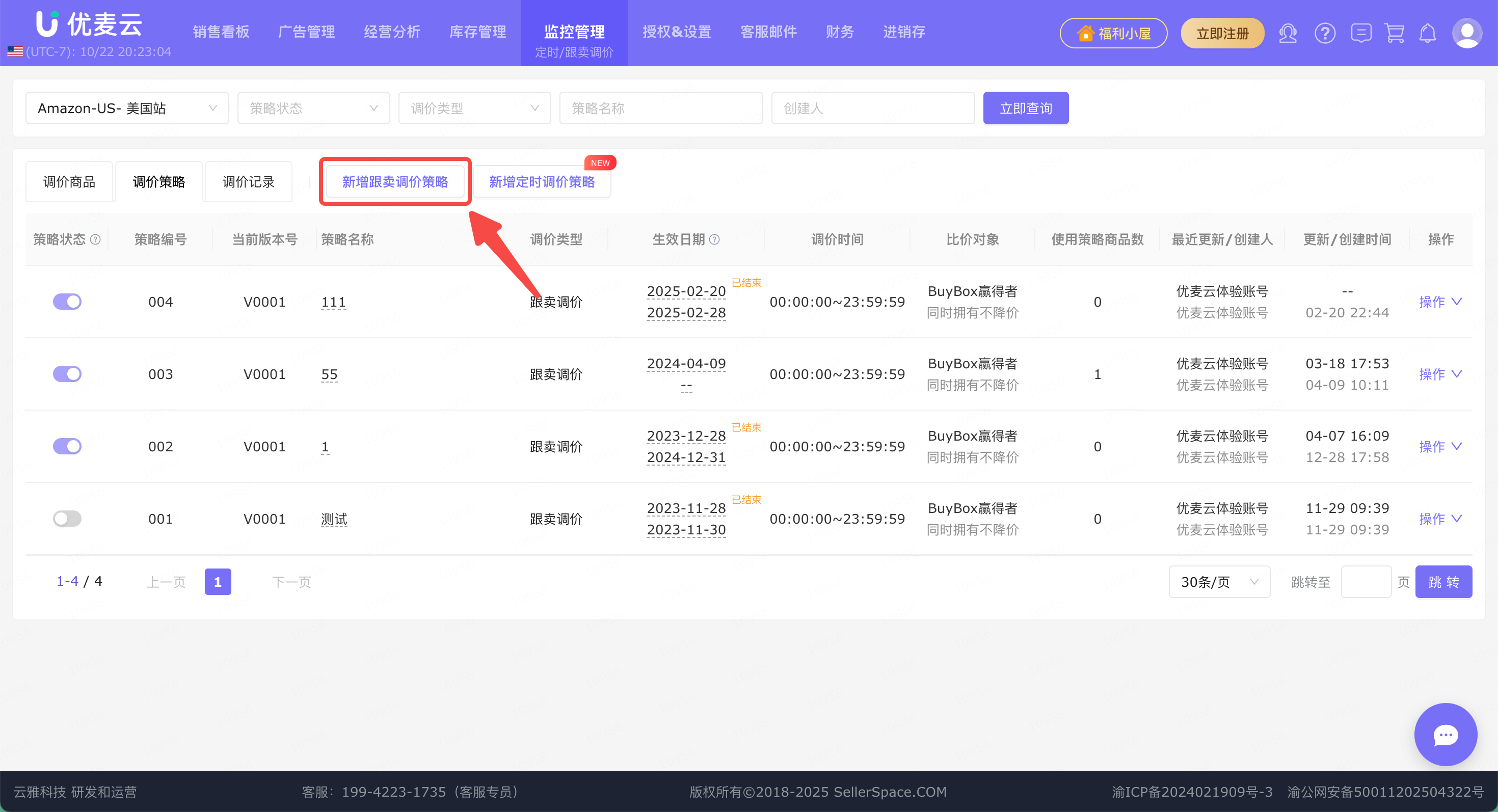
Task: Click 新增定时调价策略 button
Action: click(542, 182)
